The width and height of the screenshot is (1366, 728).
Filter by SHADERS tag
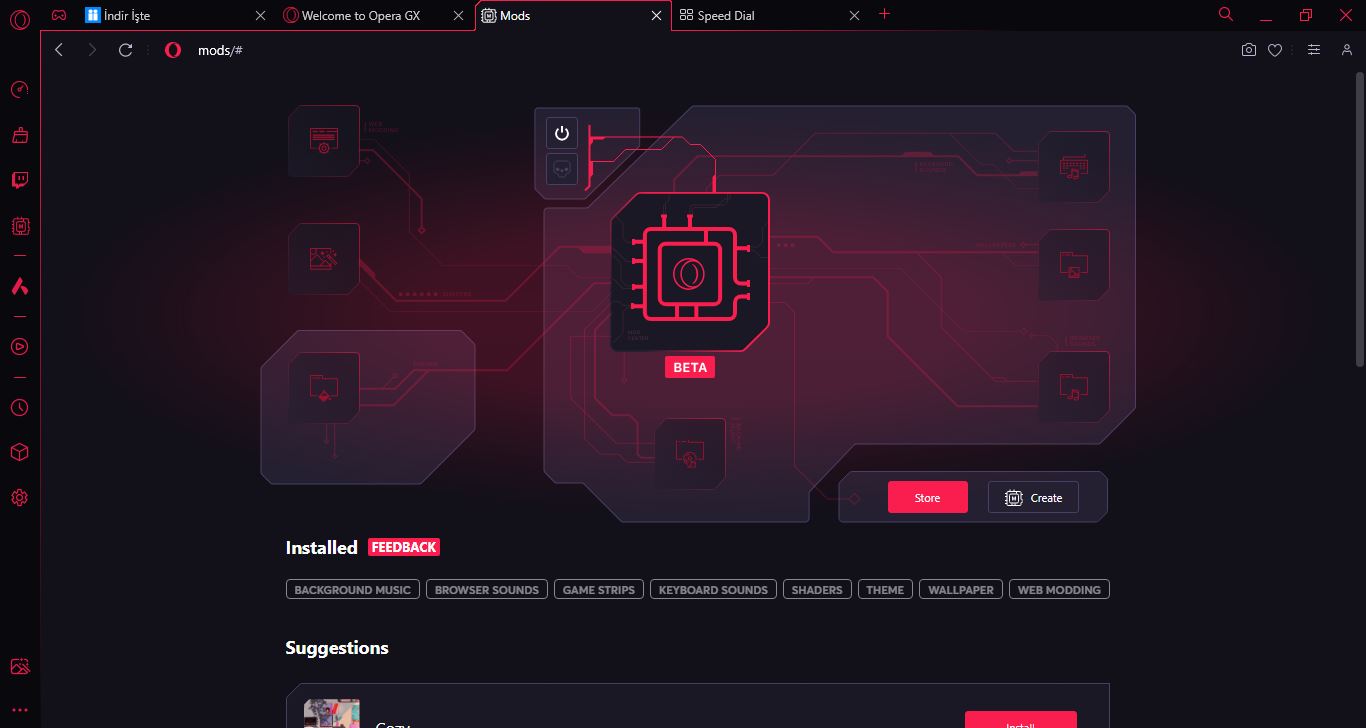[x=817, y=590]
